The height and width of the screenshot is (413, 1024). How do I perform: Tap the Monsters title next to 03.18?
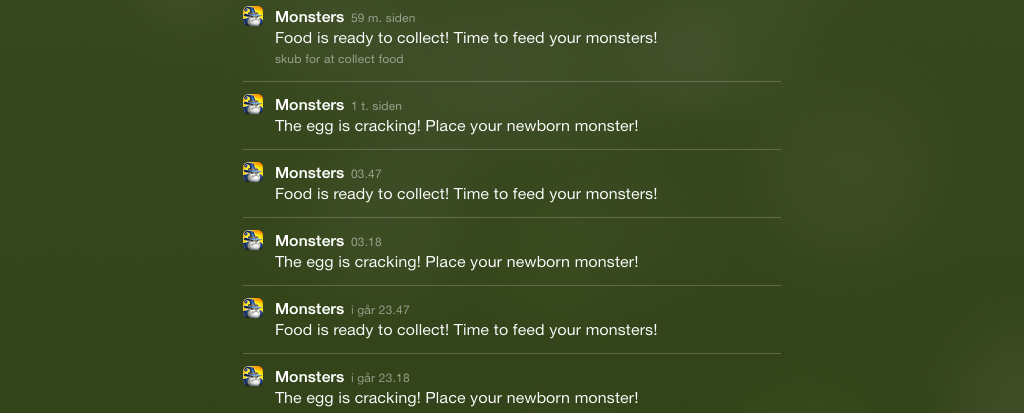coord(309,241)
